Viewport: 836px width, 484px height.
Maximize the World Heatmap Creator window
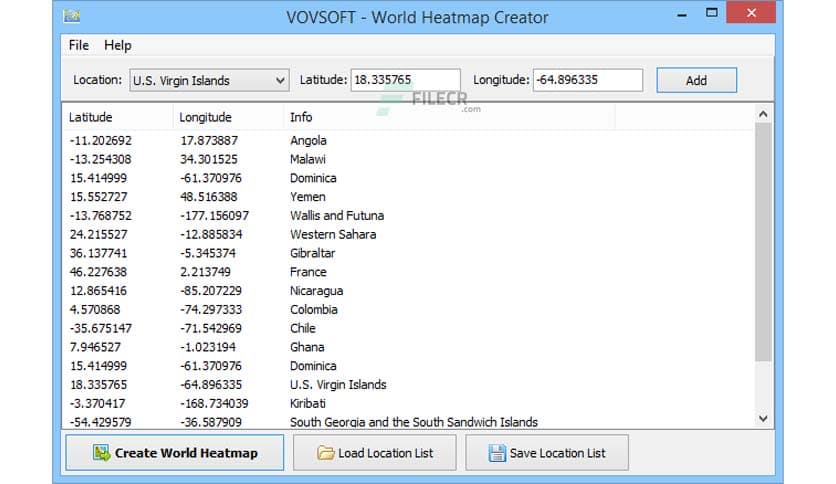coord(711,13)
